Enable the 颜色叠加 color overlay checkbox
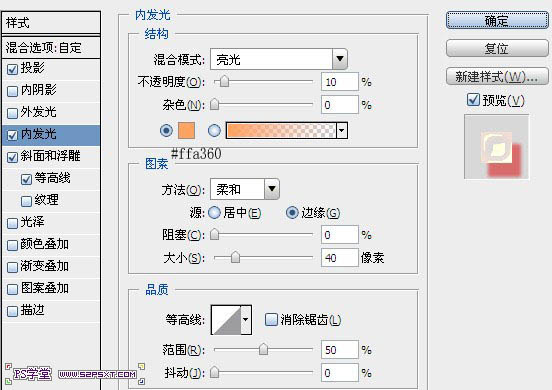552x390 pixels. (12, 245)
